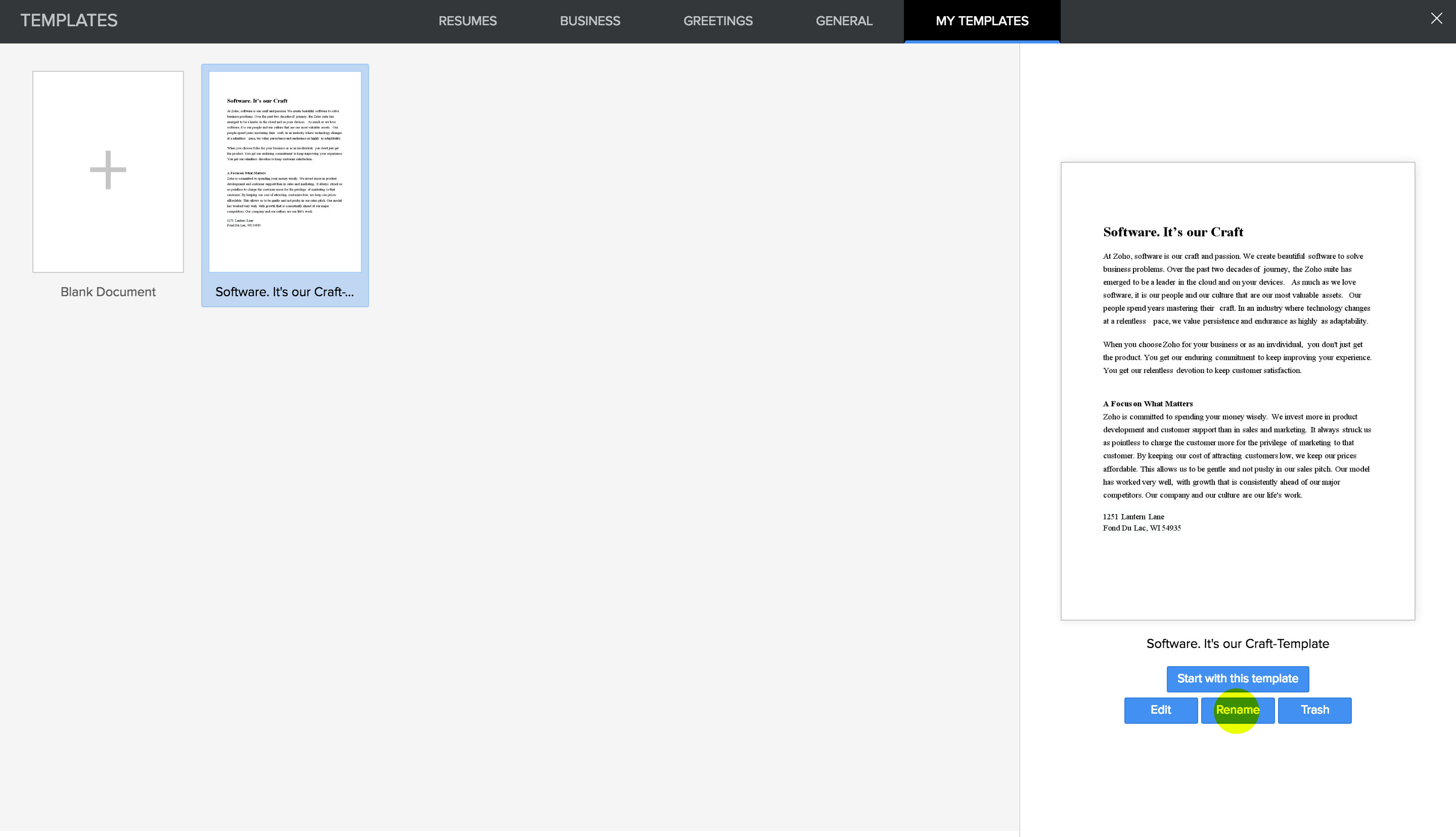Click the Software. It's our Craft-... card label
The image size is (1456, 837).
click(285, 292)
